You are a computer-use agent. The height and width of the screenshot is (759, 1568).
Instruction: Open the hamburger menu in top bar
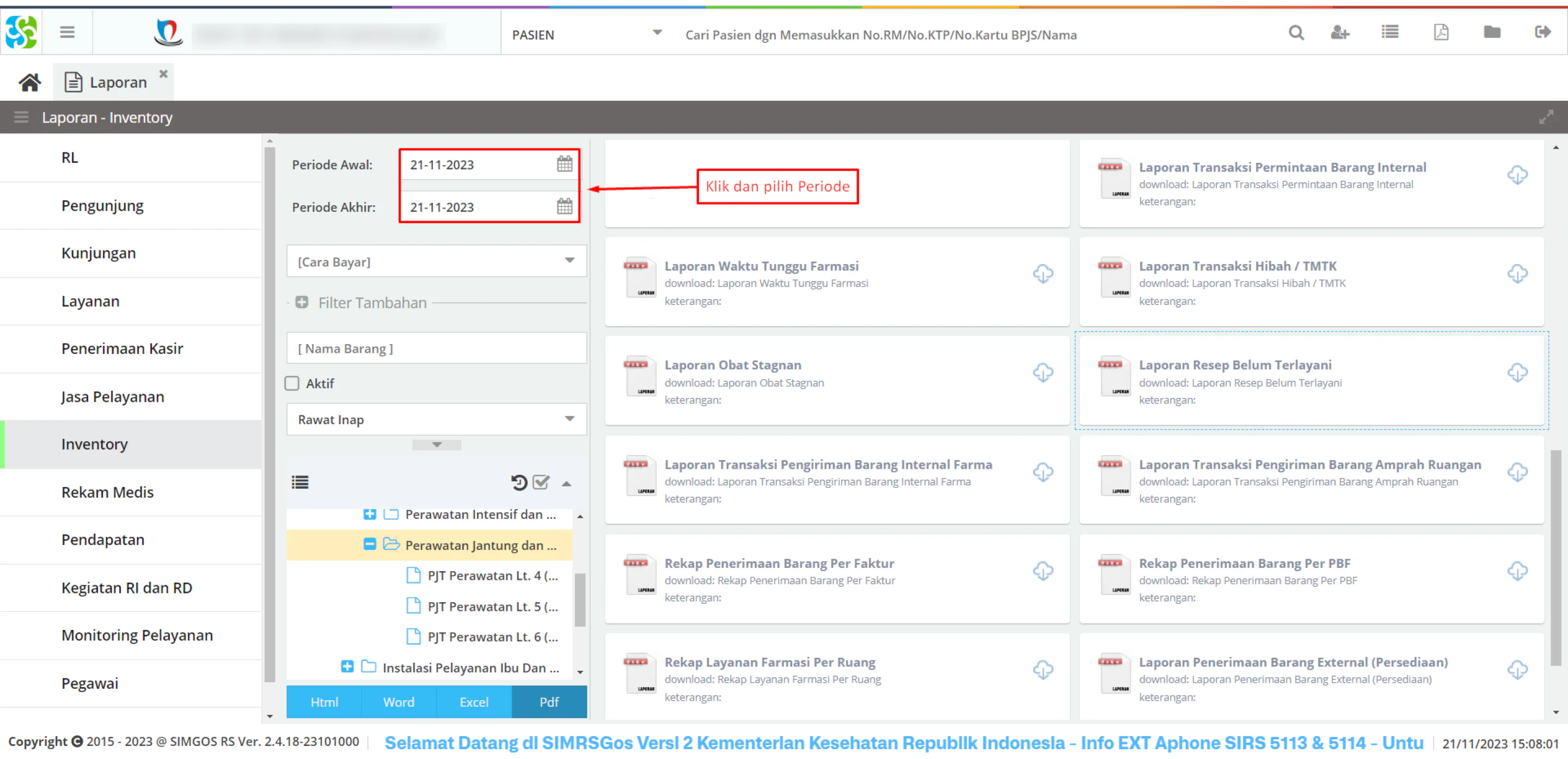tap(67, 32)
